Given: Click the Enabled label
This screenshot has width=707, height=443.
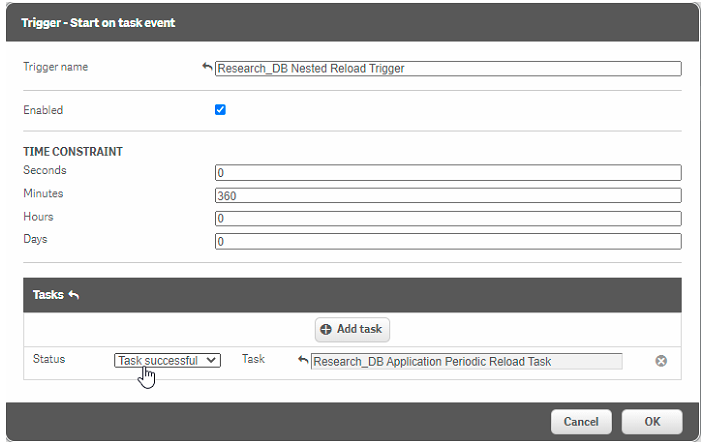Looking at the screenshot, I should [43, 110].
